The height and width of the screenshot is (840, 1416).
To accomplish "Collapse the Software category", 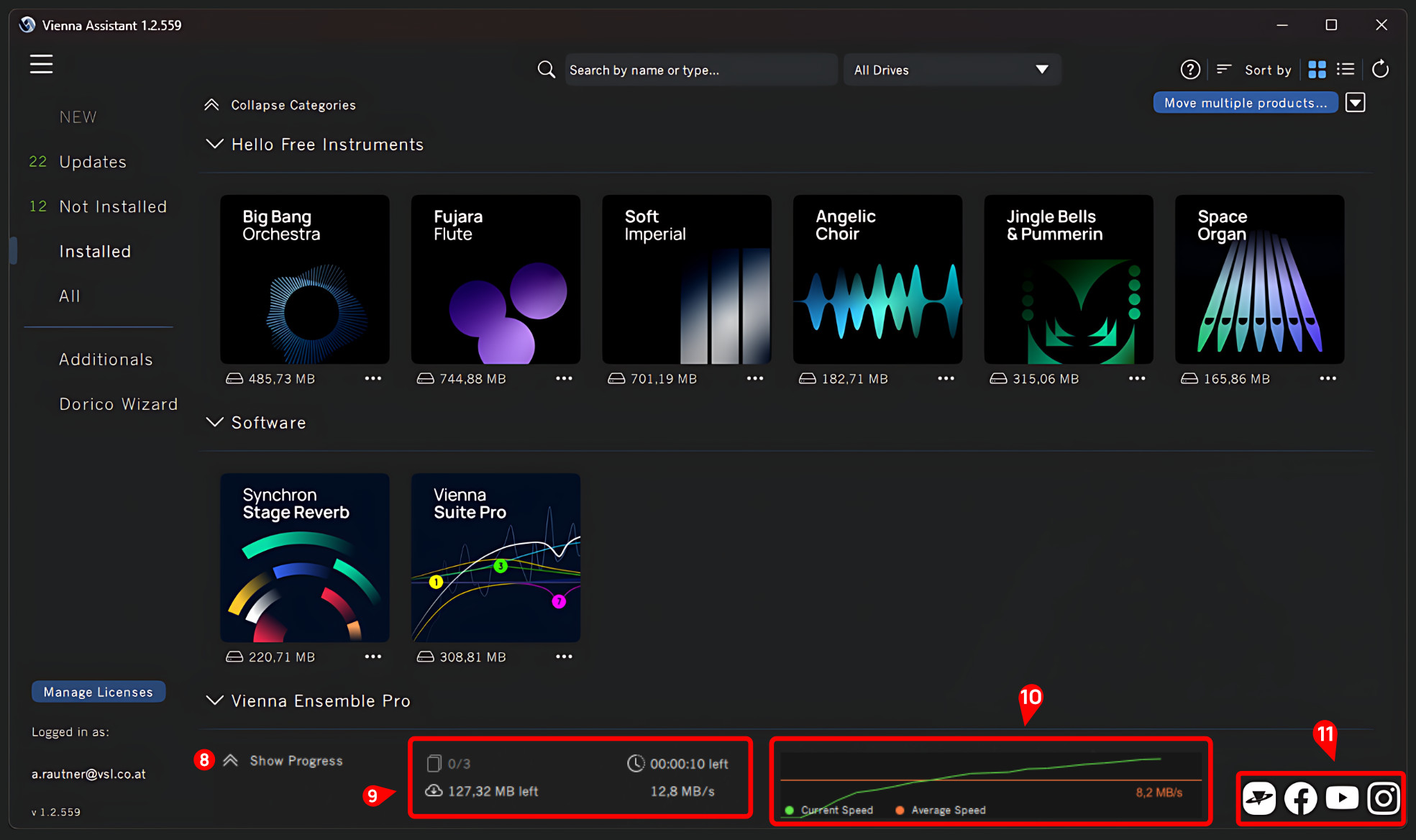I will pos(214,423).
